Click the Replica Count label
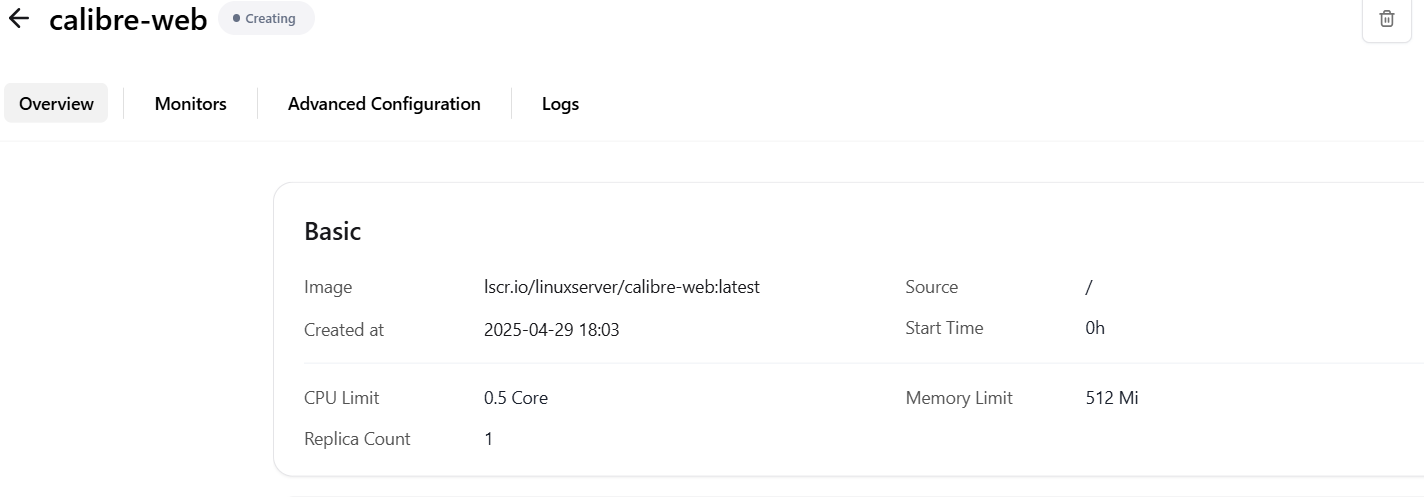This screenshot has height=497, width=1424. point(357,439)
